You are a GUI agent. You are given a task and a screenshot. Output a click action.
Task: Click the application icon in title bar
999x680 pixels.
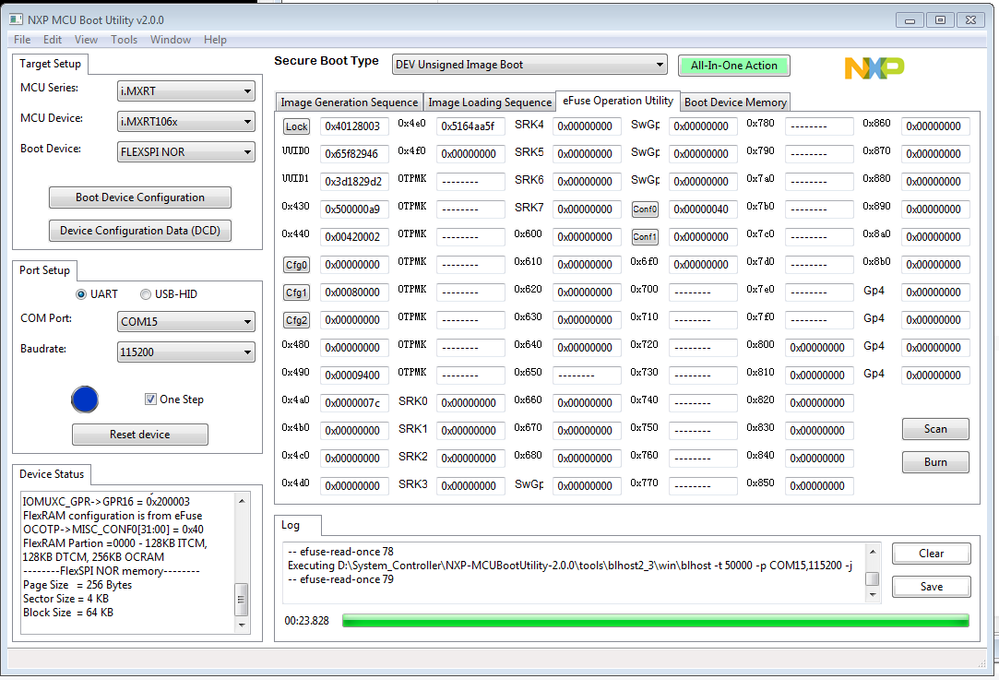click(16, 20)
